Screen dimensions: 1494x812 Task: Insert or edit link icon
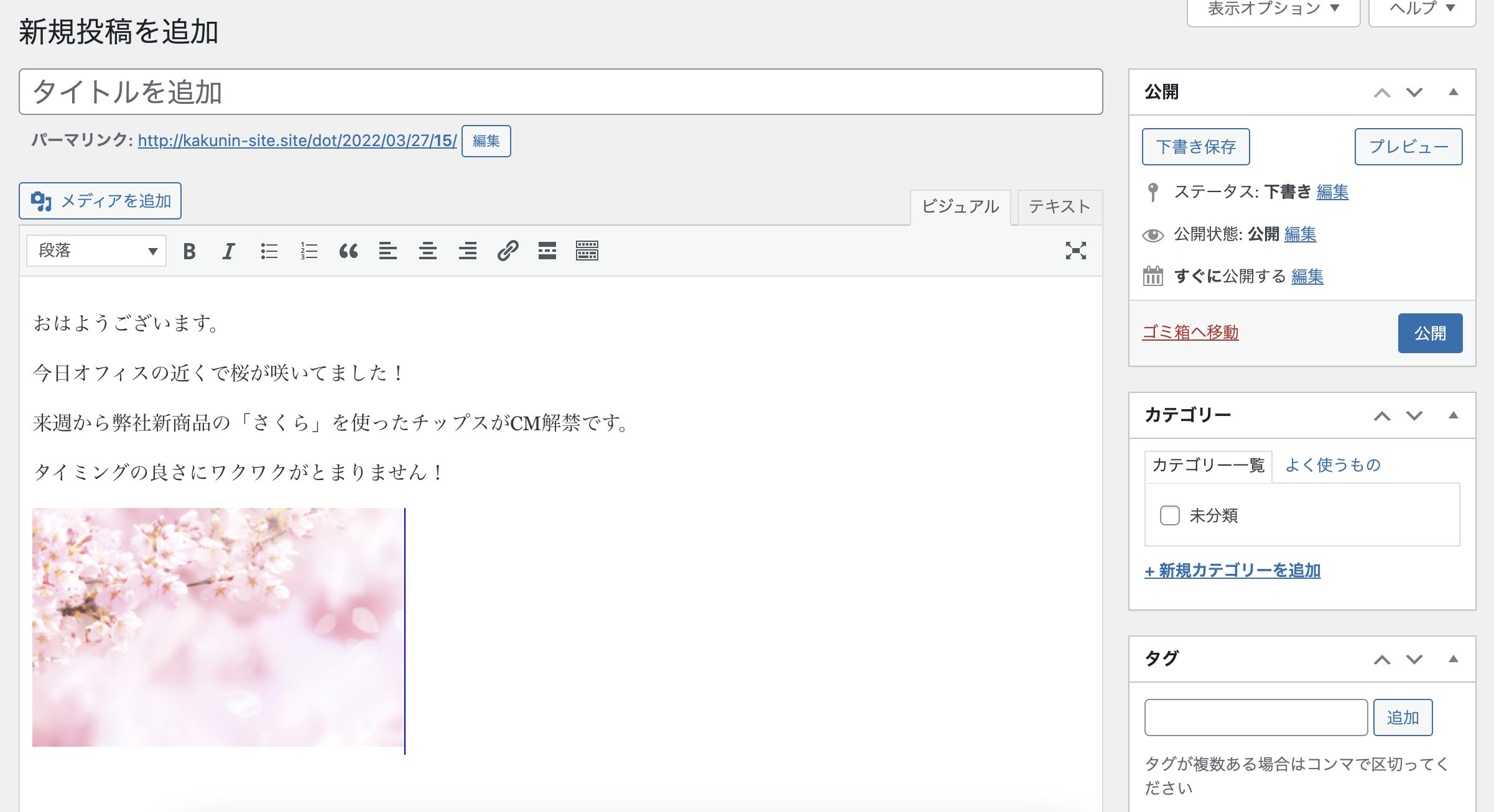508,251
